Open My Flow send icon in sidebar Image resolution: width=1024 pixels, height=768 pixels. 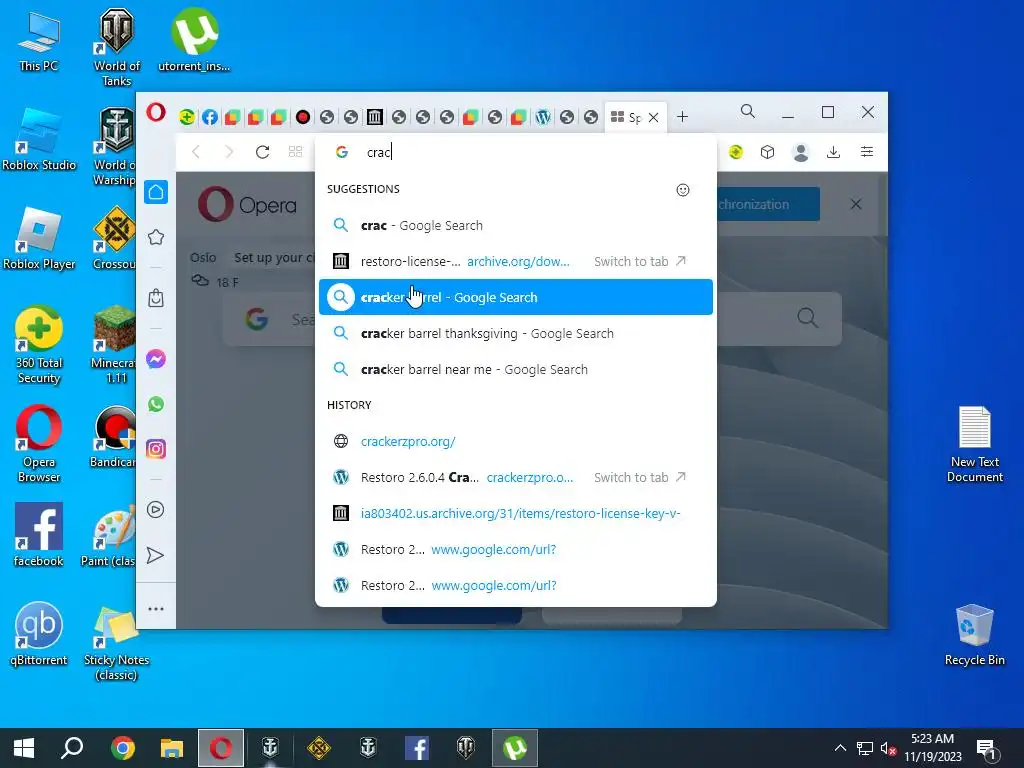(x=156, y=555)
